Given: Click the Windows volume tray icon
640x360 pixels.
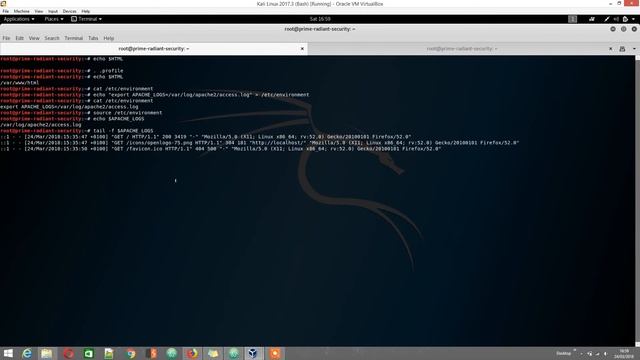Looking at the screenshot, I should tap(606, 354).
